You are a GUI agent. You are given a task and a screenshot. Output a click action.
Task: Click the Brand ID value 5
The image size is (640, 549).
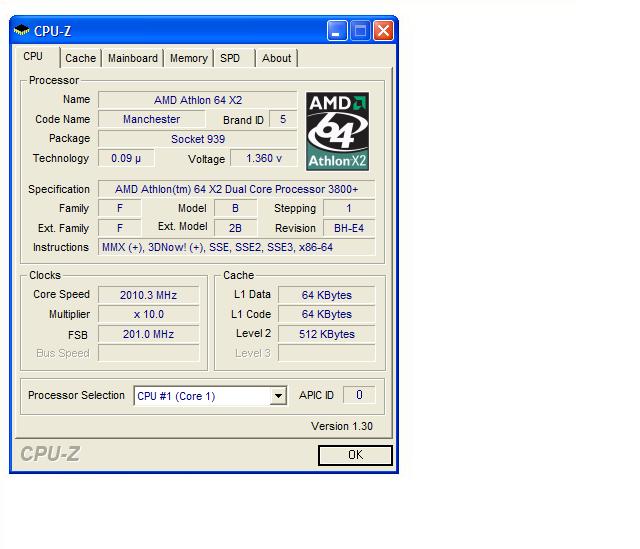(283, 119)
